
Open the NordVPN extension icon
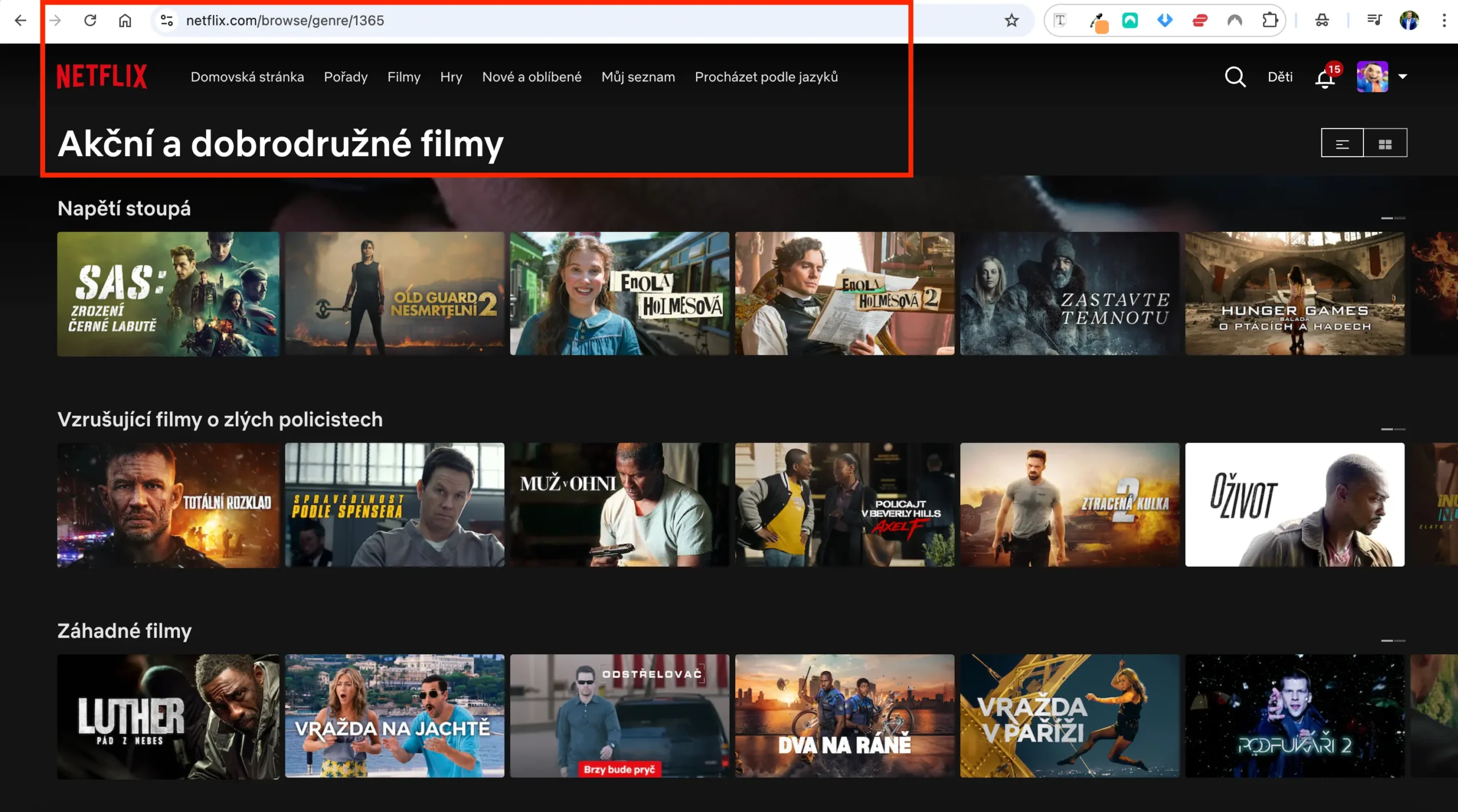[1234, 20]
